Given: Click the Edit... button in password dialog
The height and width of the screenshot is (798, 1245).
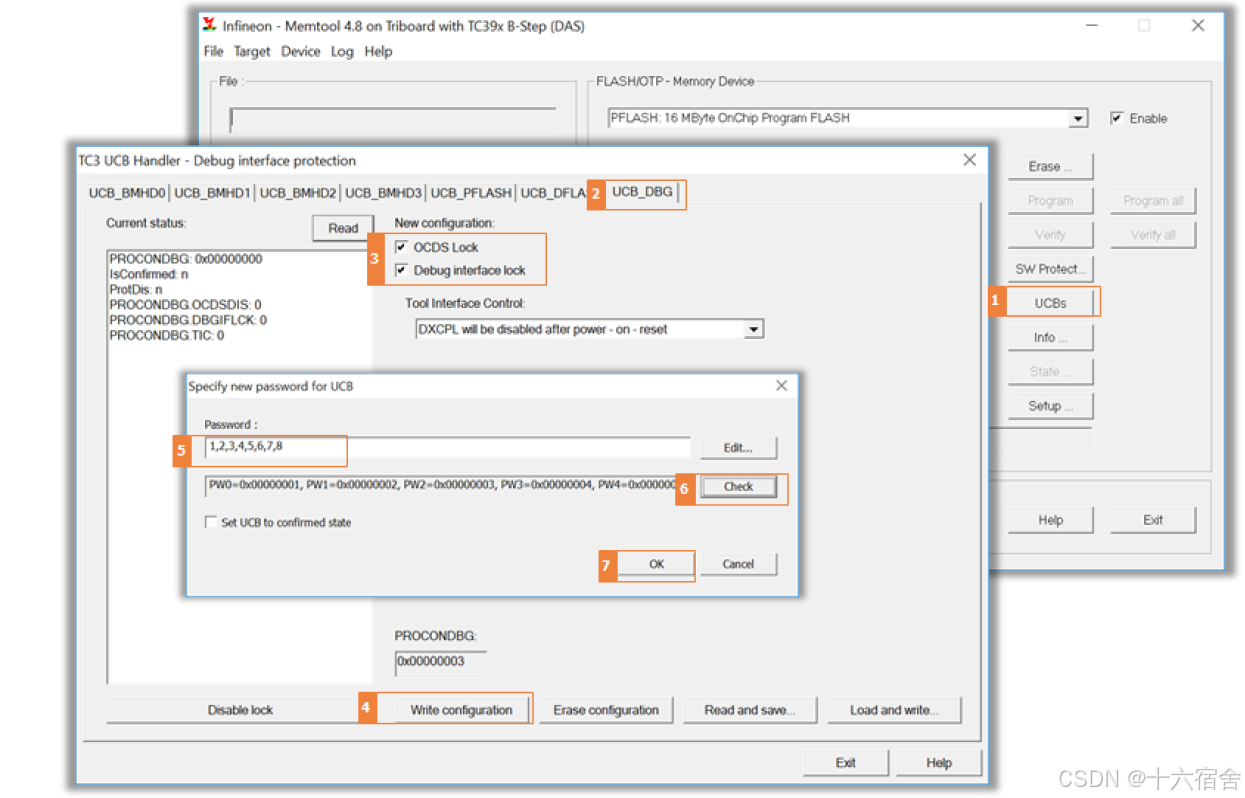Looking at the screenshot, I should coord(738,448).
